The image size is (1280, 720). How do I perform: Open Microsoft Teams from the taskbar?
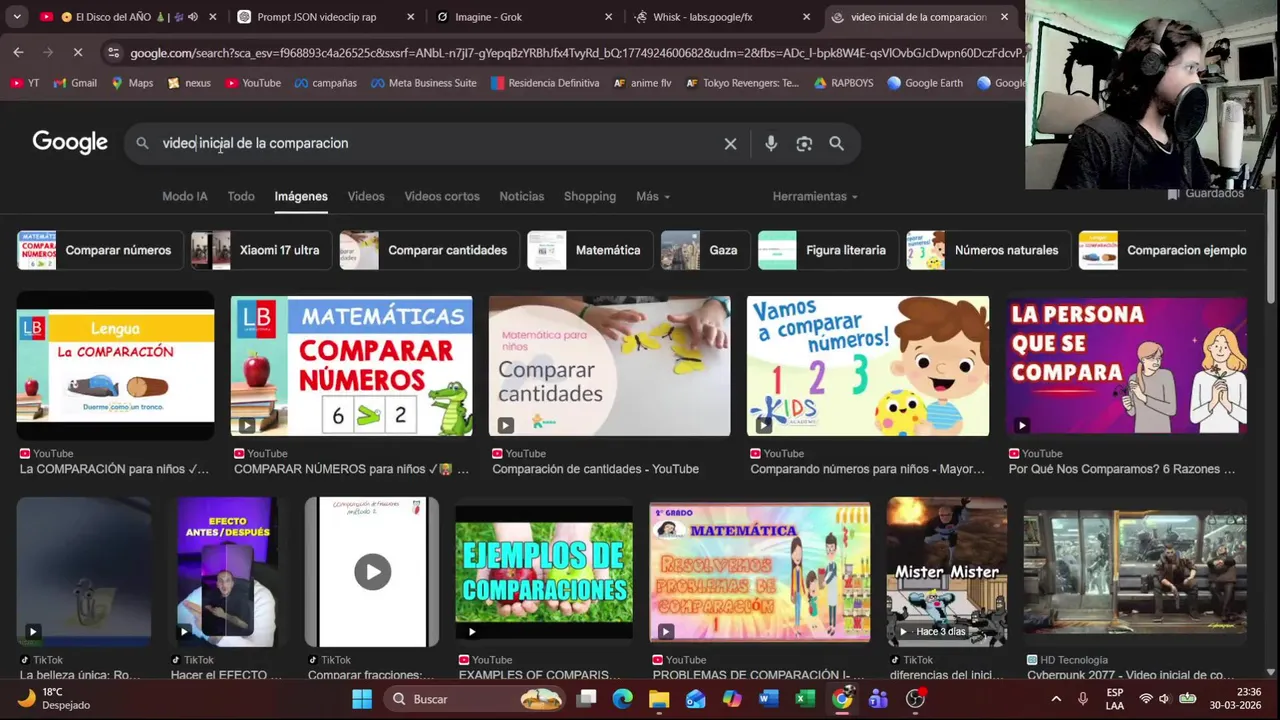(x=878, y=699)
